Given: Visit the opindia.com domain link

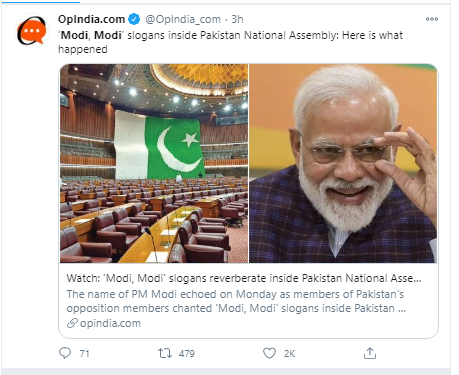Looking at the screenshot, I should click(110, 323).
